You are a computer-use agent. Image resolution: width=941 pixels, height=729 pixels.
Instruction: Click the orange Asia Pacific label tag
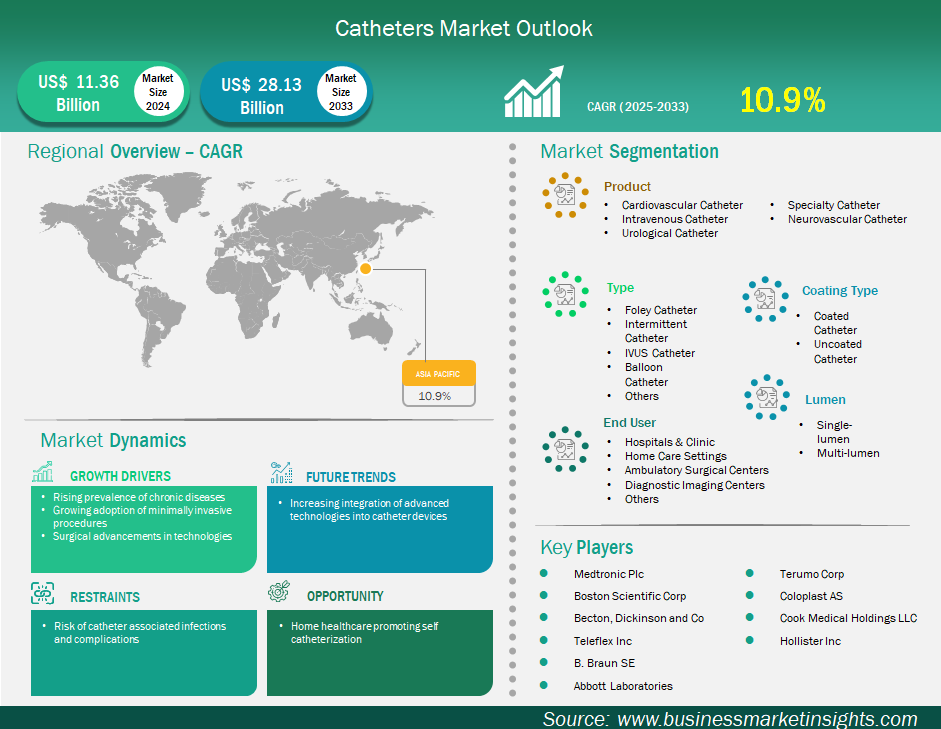(439, 373)
